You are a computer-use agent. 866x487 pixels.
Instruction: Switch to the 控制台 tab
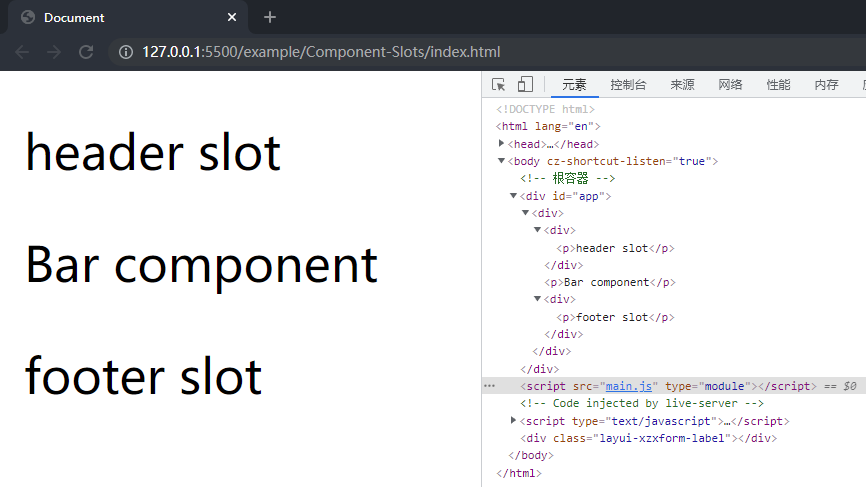tap(628, 84)
